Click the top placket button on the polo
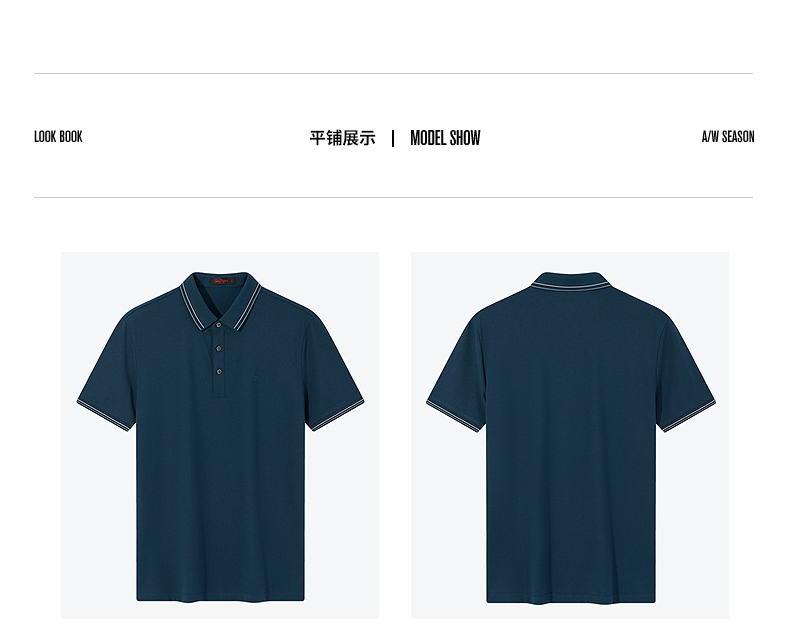 tap(218, 325)
